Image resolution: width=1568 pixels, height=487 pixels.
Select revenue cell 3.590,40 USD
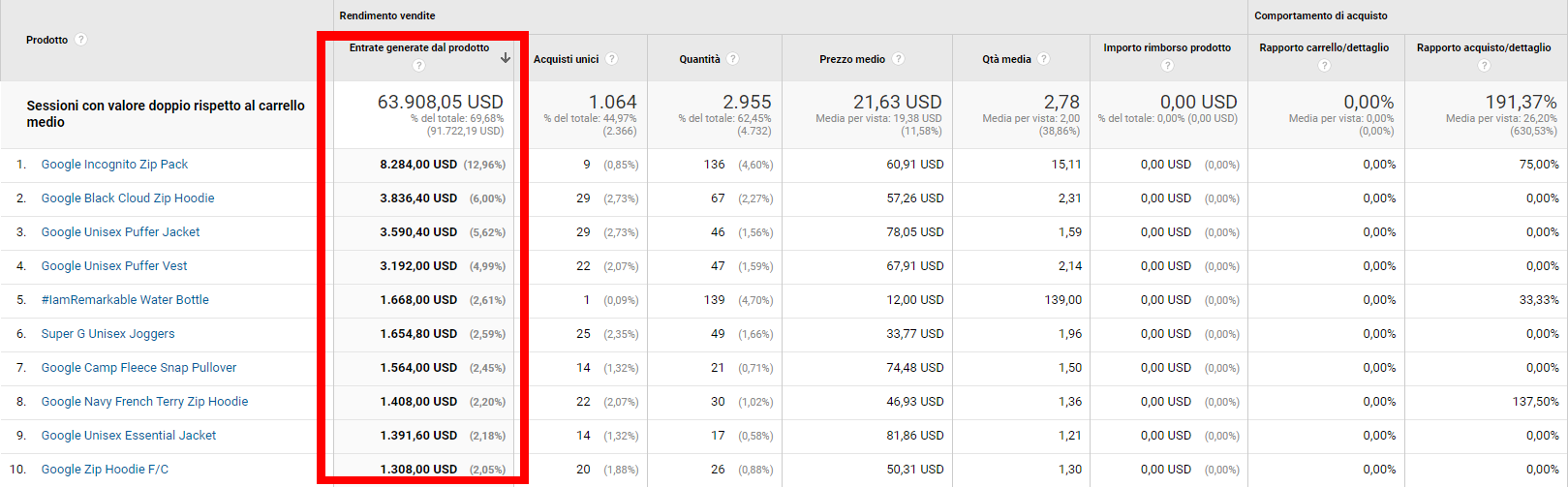[x=418, y=232]
